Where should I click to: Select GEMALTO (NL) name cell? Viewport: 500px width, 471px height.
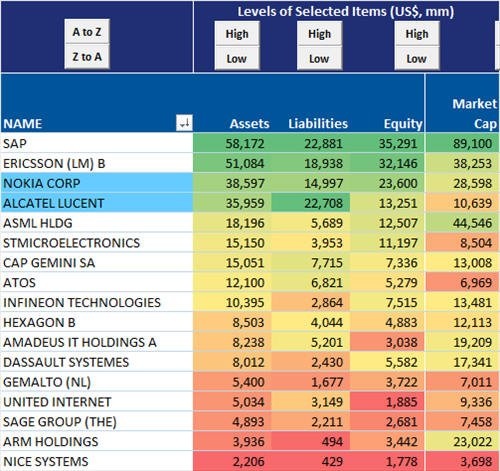pos(97,382)
